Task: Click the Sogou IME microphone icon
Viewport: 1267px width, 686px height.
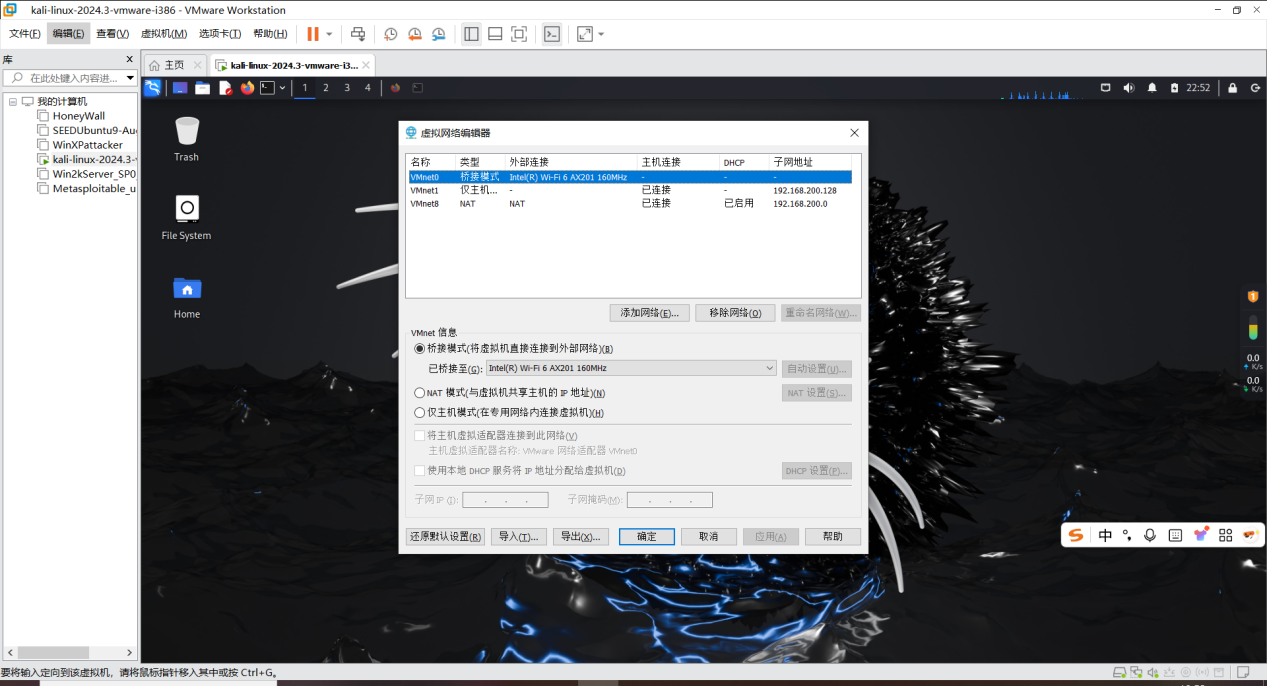Action: click(x=1150, y=535)
